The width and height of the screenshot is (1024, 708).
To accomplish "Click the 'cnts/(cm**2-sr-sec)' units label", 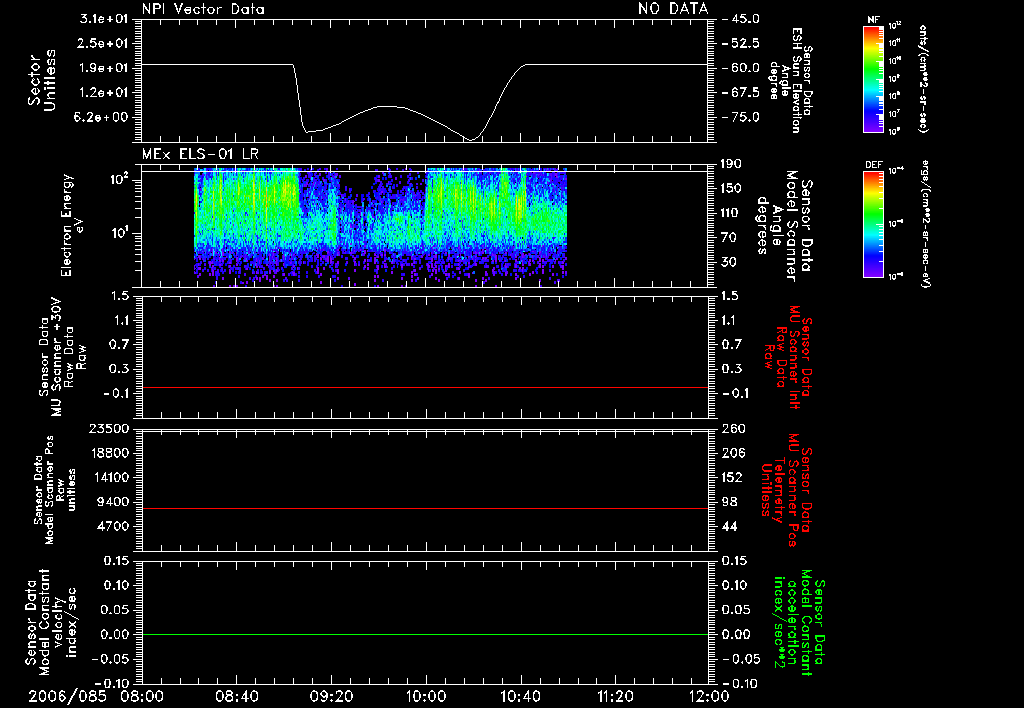I will point(923,78).
